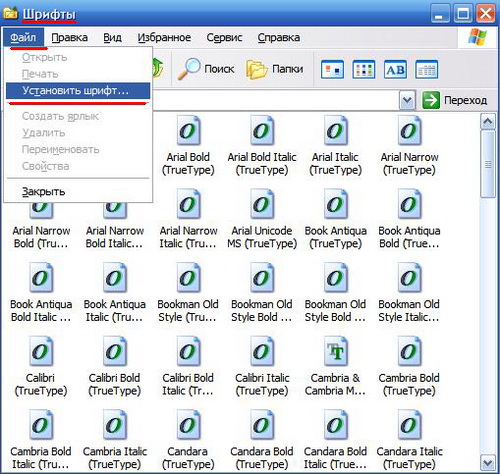500x474 pixels.
Task: Expand the address bar dropdown arrow
Action: 407,100
